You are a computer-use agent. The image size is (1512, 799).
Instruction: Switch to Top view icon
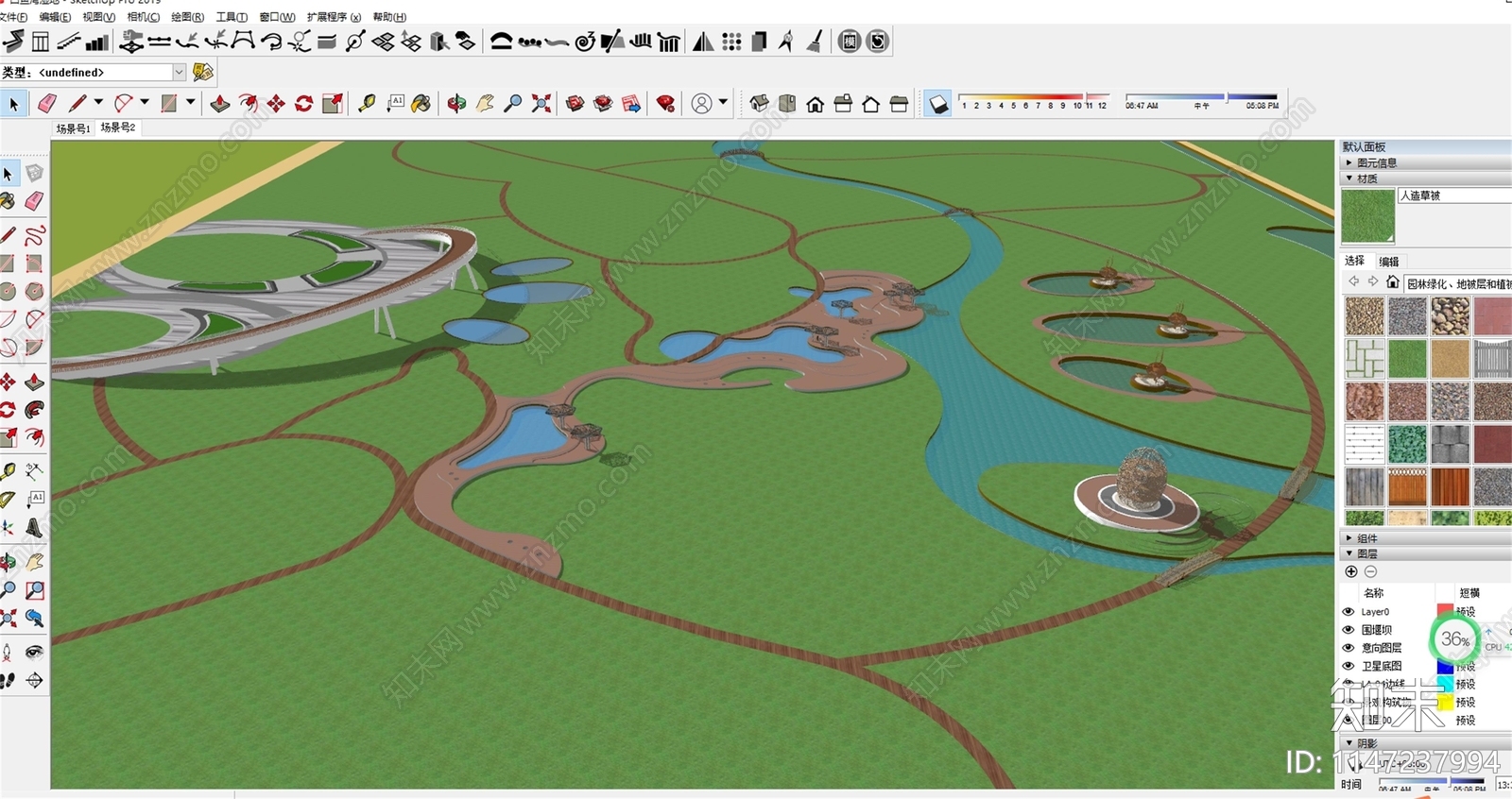tap(787, 104)
